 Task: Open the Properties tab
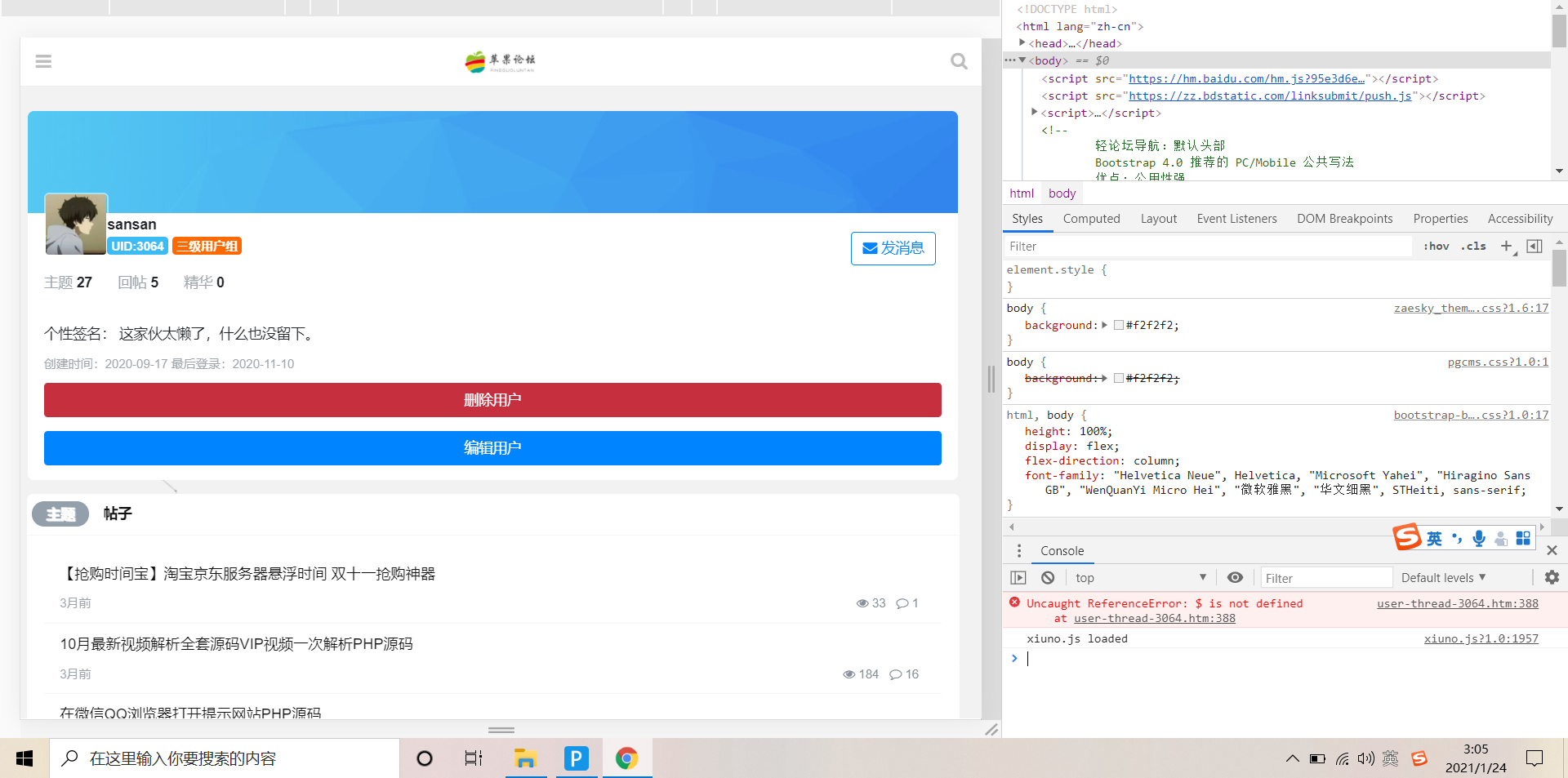coord(1440,219)
